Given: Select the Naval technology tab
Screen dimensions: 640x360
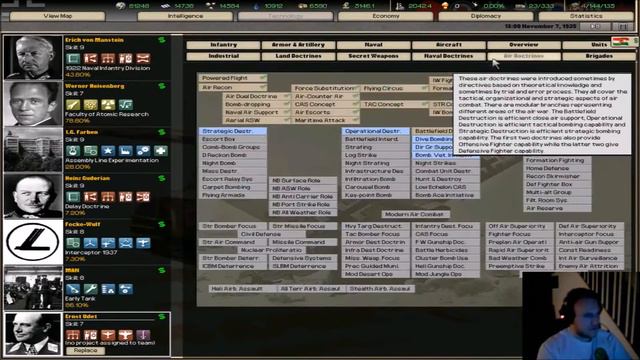Looking at the screenshot, I should [x=373, y=44].
